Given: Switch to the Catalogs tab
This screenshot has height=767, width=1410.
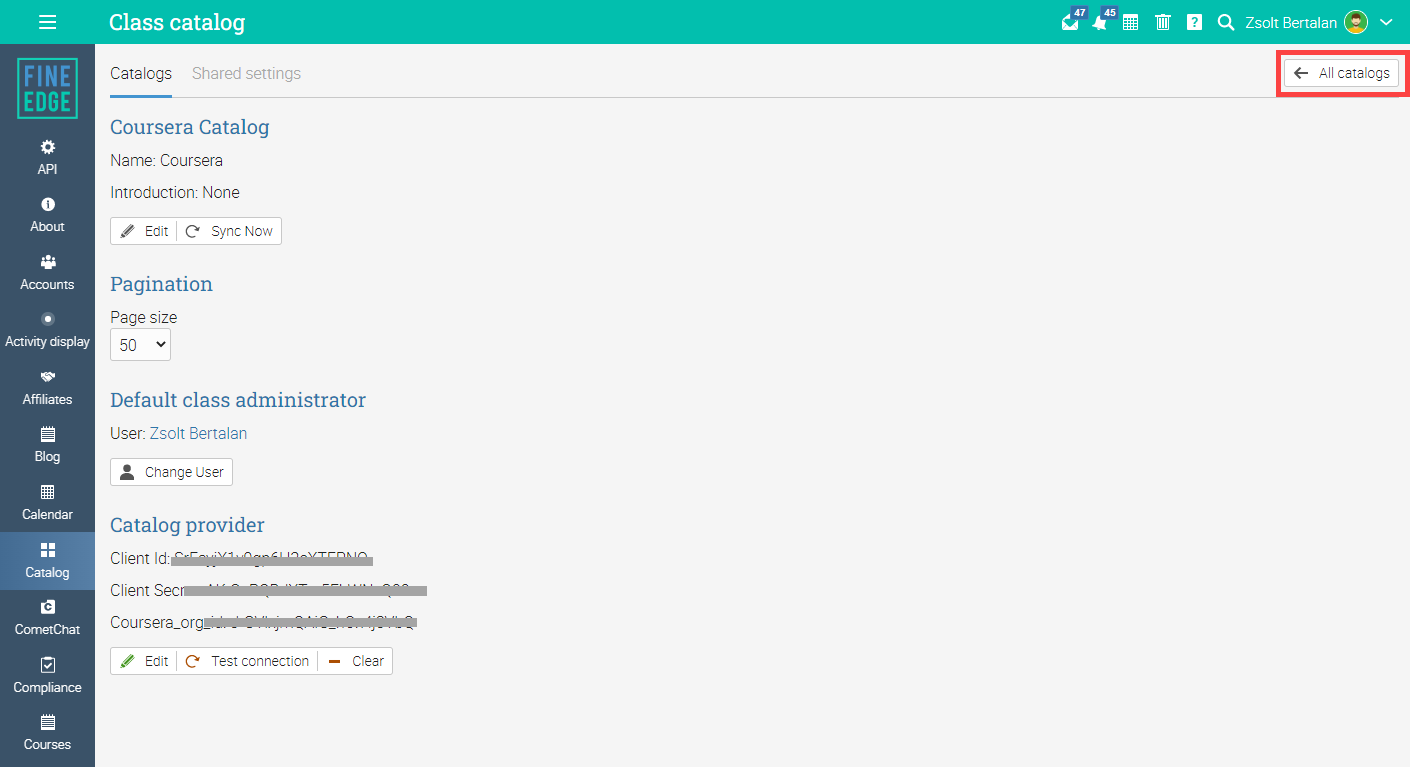Looking at the screenshot, I should tap(141, 74).
